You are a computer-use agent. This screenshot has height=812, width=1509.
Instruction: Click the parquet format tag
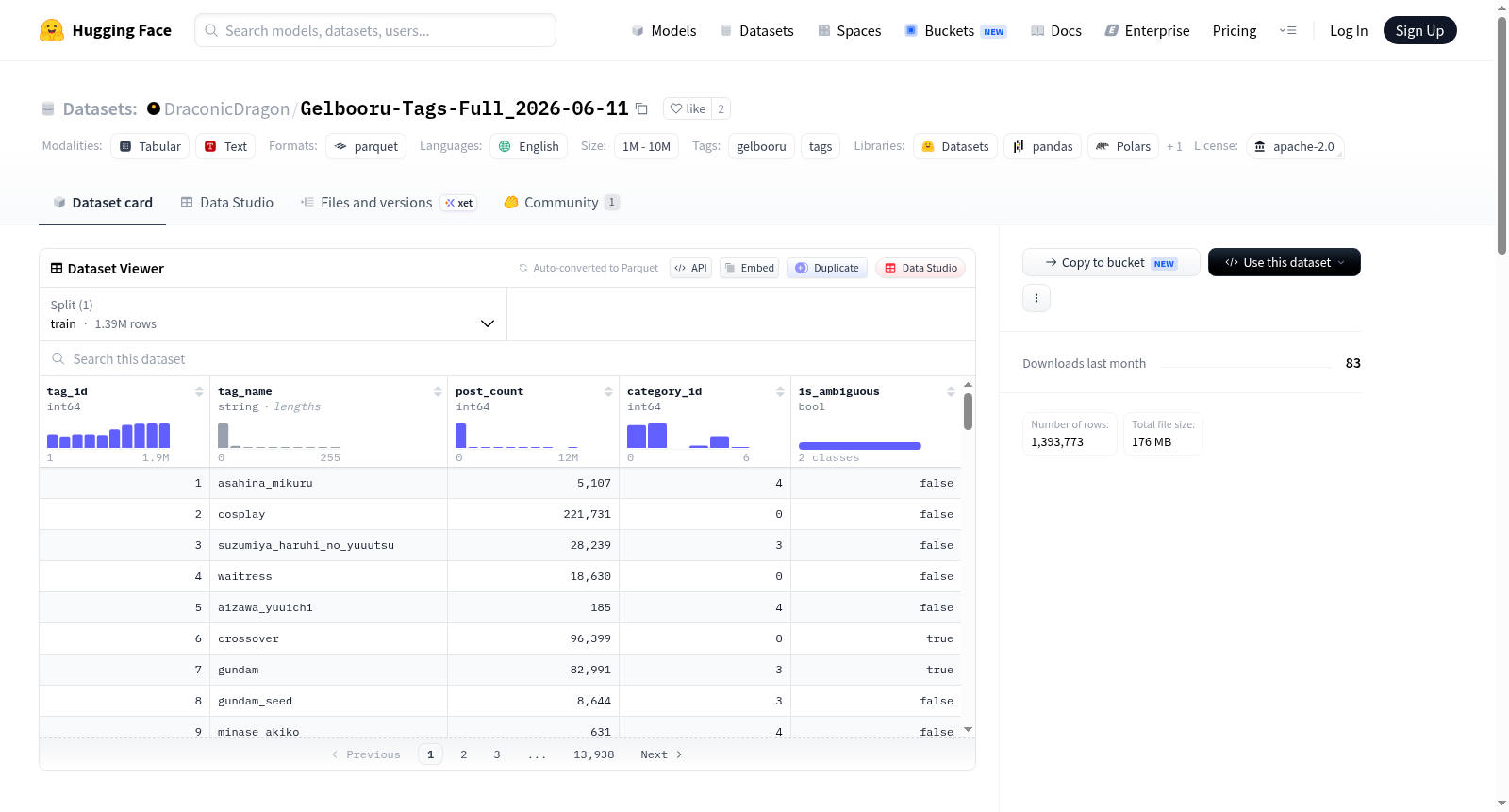tap(366, 146)
